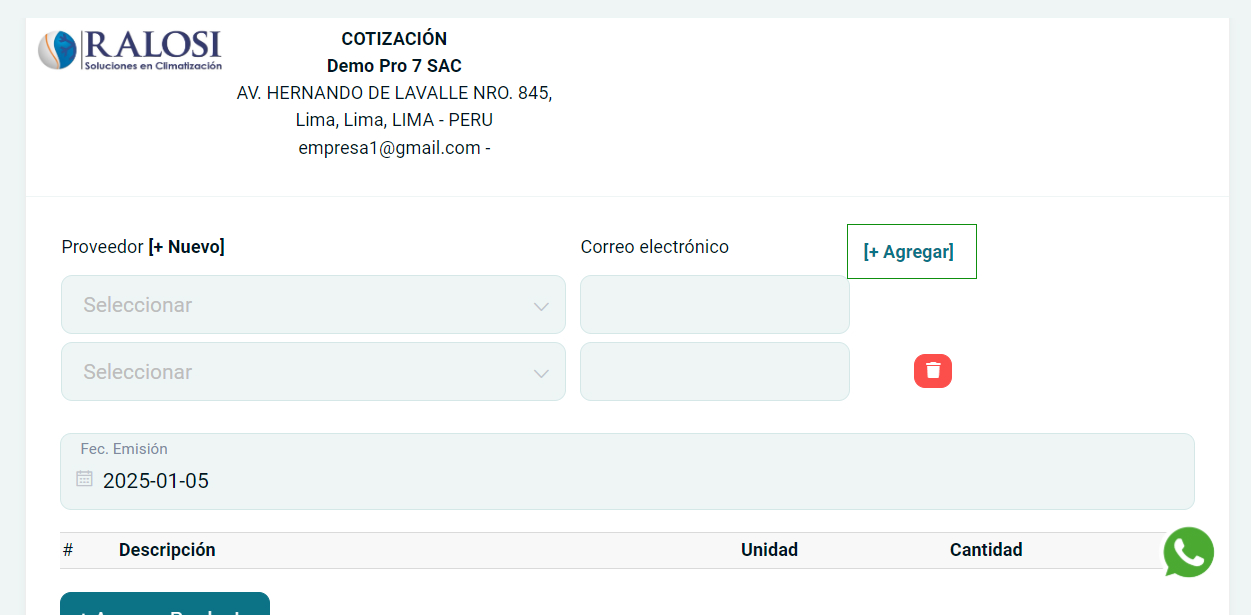Click the Descripción column header

[167, 550]
